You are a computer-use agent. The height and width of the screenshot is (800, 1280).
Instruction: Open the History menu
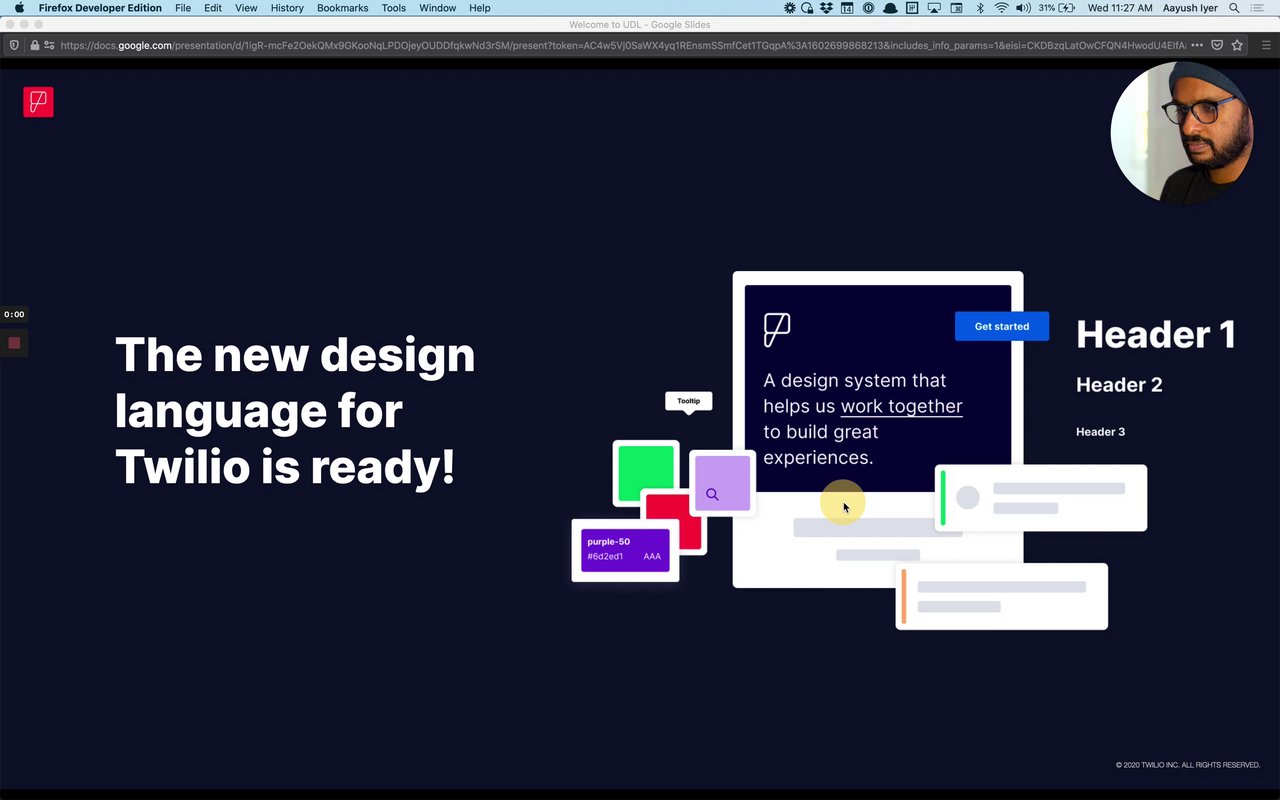click(287, 8)
